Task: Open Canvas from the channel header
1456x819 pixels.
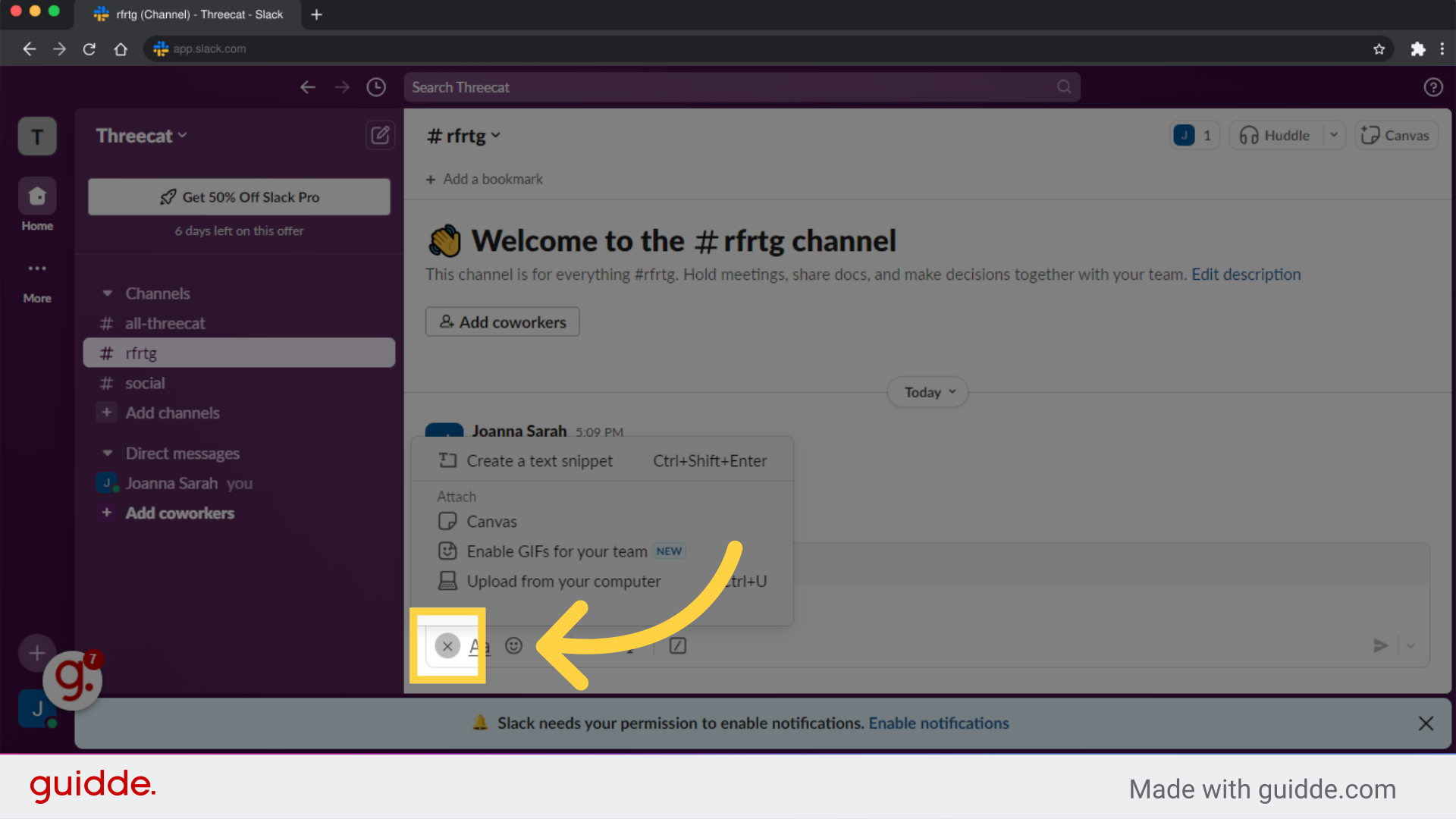Action: click(1396, 135)
